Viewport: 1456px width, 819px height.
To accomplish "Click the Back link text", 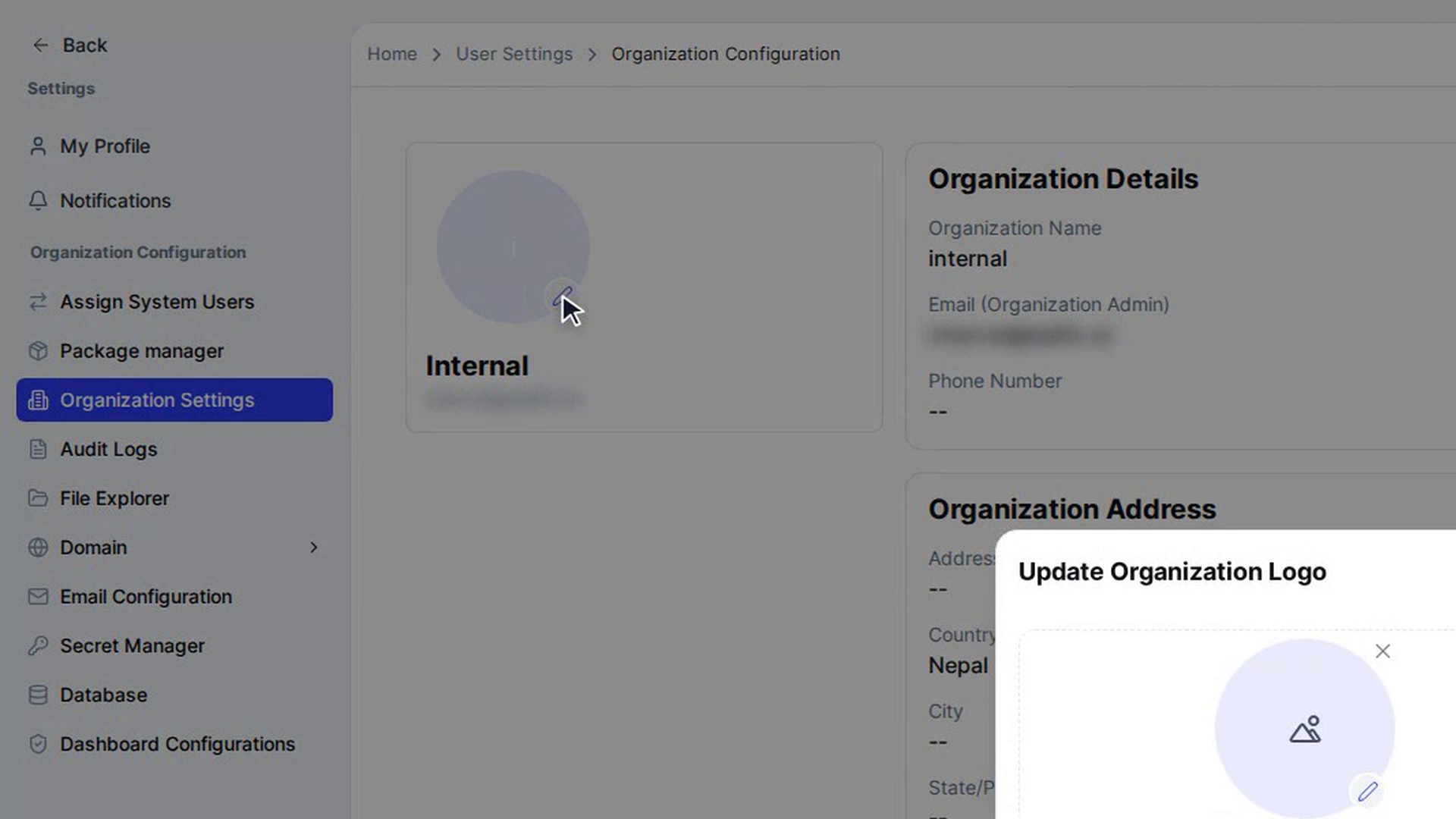I will click(x=85, y=45).
